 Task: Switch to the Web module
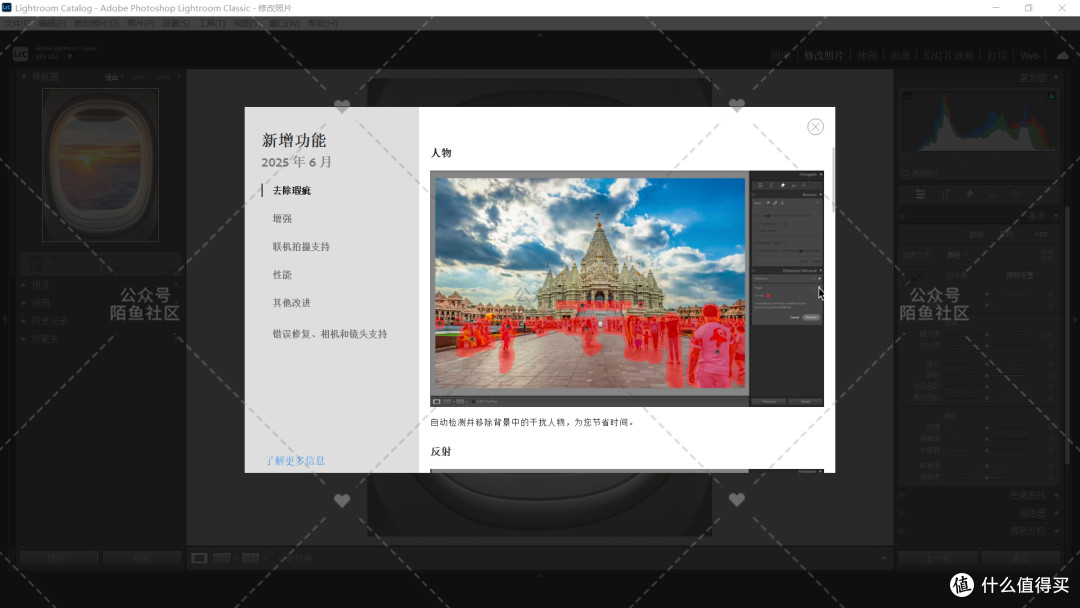click(x=1030, y=56)
